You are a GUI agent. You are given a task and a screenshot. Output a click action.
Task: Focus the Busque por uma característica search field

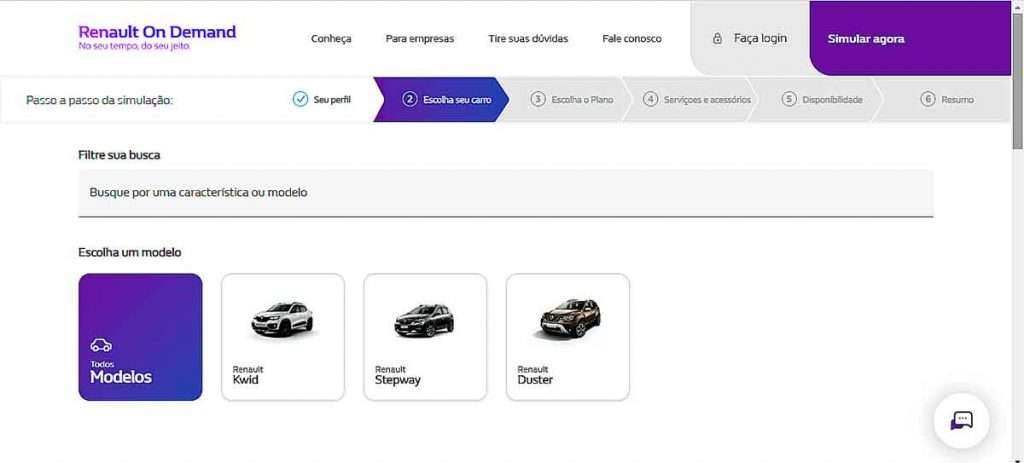(505, 193)
